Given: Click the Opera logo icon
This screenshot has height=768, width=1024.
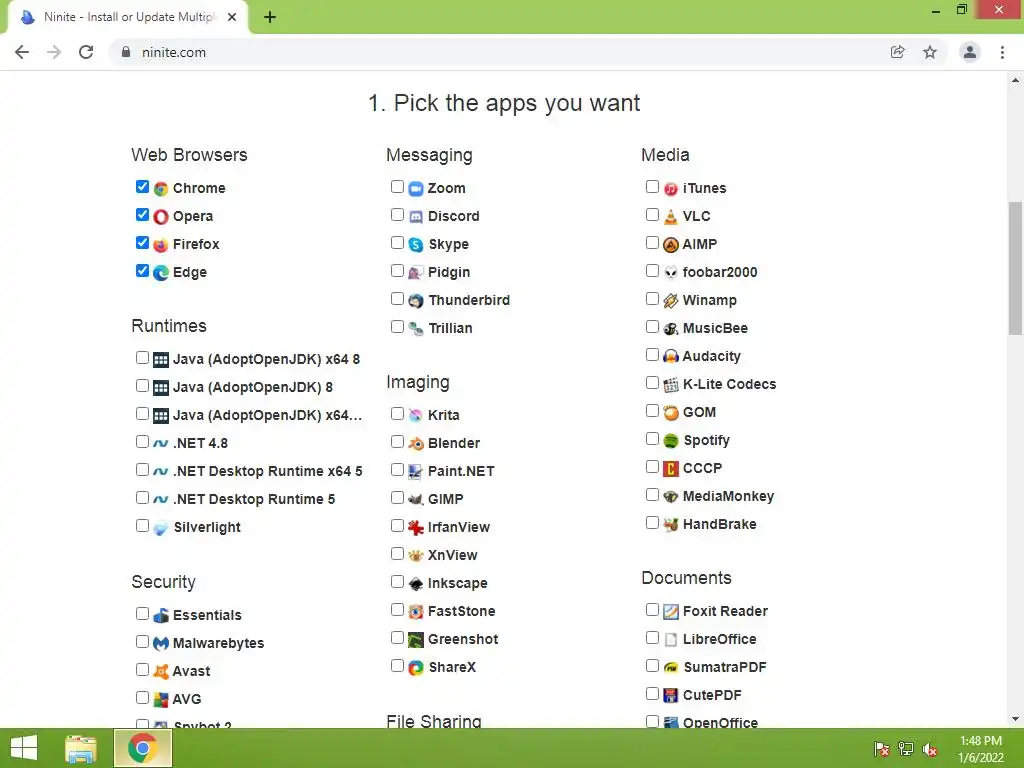Looking at the screenshot, I should click(x=161, y=217).
